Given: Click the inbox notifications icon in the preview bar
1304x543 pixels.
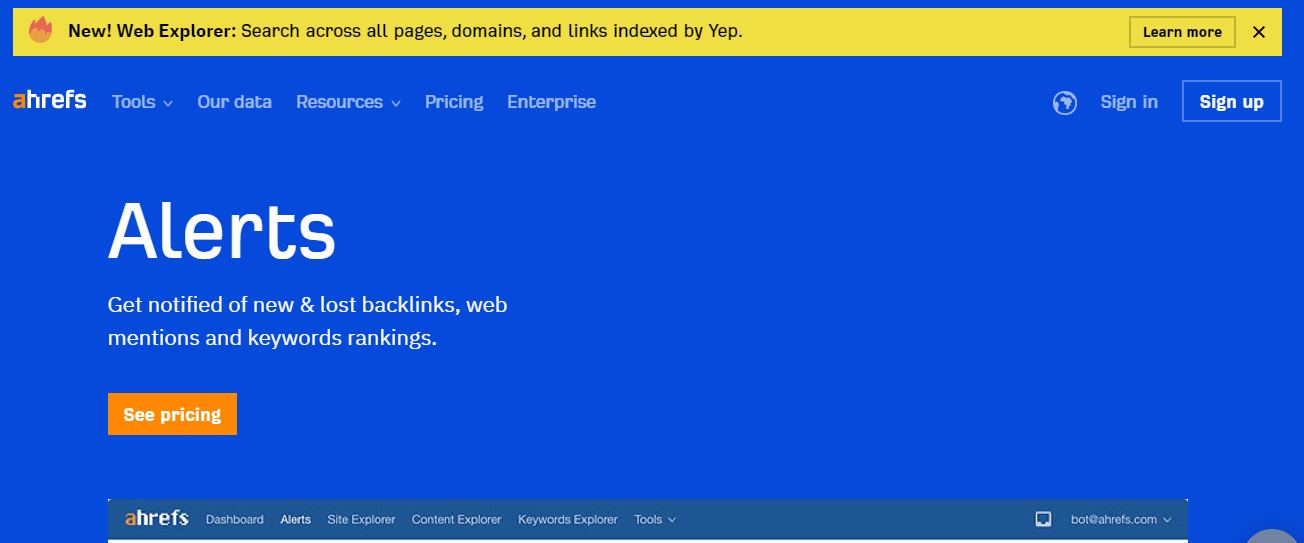Looking at the screenshot, I should [x=1043, y=519].
